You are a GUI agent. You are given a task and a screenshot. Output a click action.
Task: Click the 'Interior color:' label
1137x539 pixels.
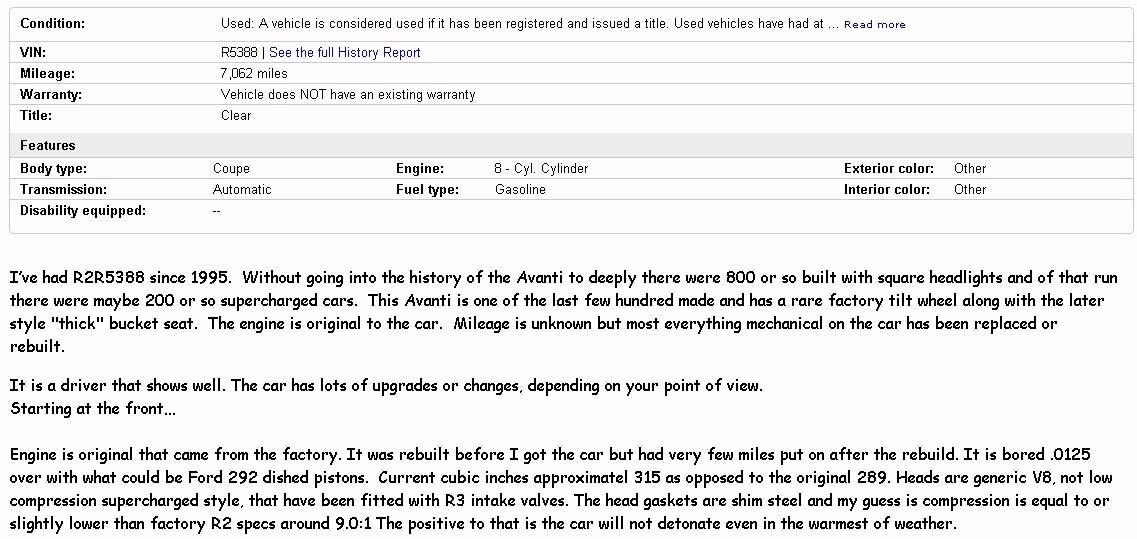click(x=887, y=189)
